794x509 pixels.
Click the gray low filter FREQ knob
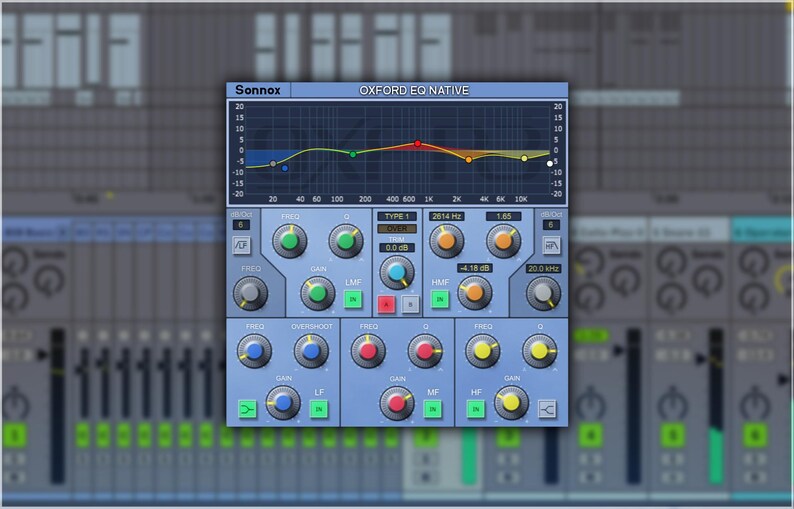[x=250, y=293]
